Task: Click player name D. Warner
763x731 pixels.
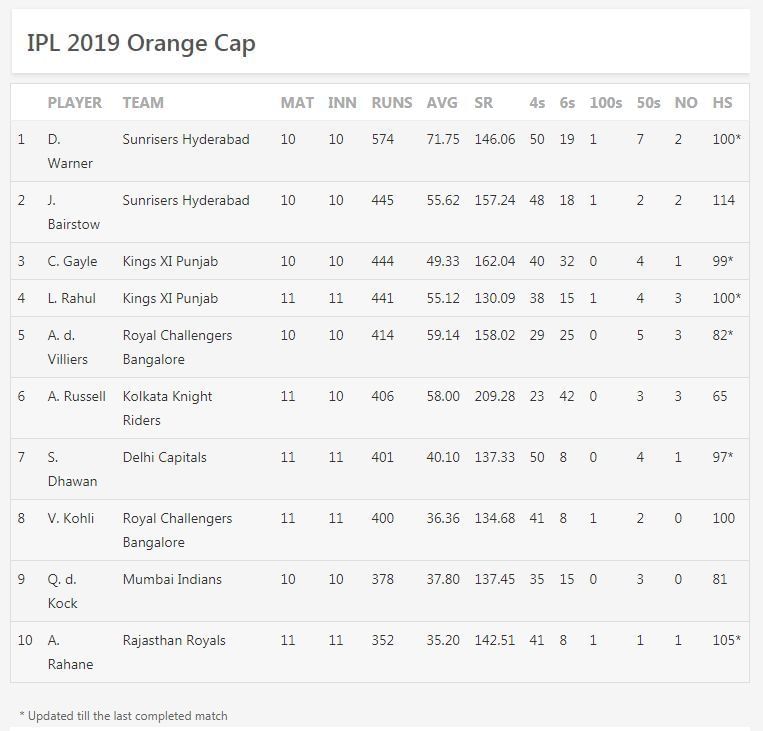Action: coord(70,151)
